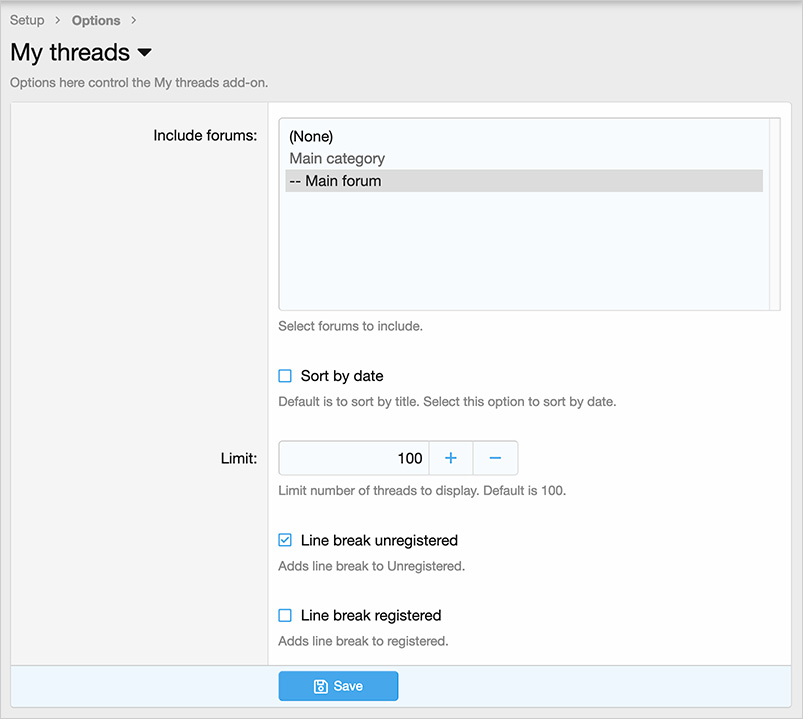The width and height of the screenshot is (803, 719).
Task: Choose '-- Main forum' in the forums list
Action: tap(335, 181)
